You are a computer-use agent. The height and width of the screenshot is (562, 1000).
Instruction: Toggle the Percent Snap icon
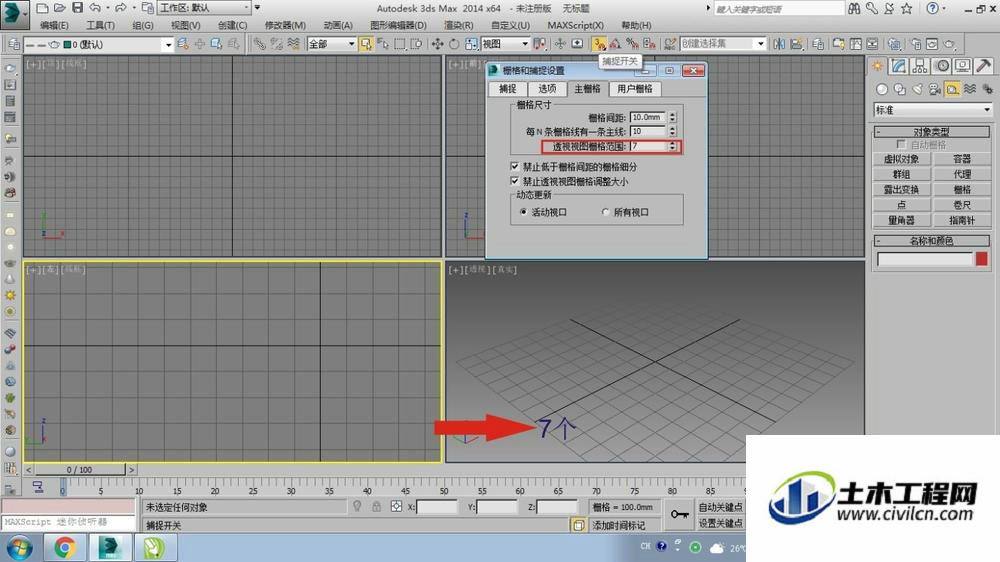pyautogui.click(x=632, y=44)
